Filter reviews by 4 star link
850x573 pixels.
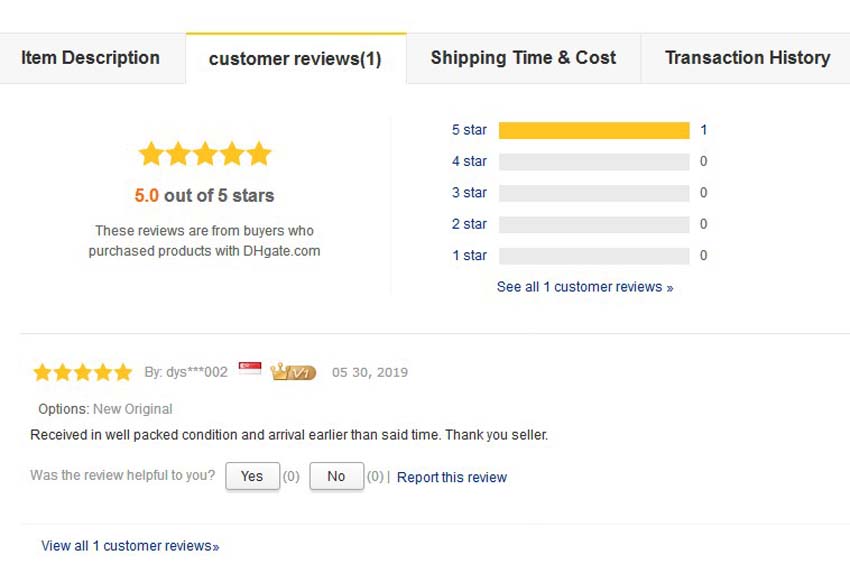click(x=469, y=162)
